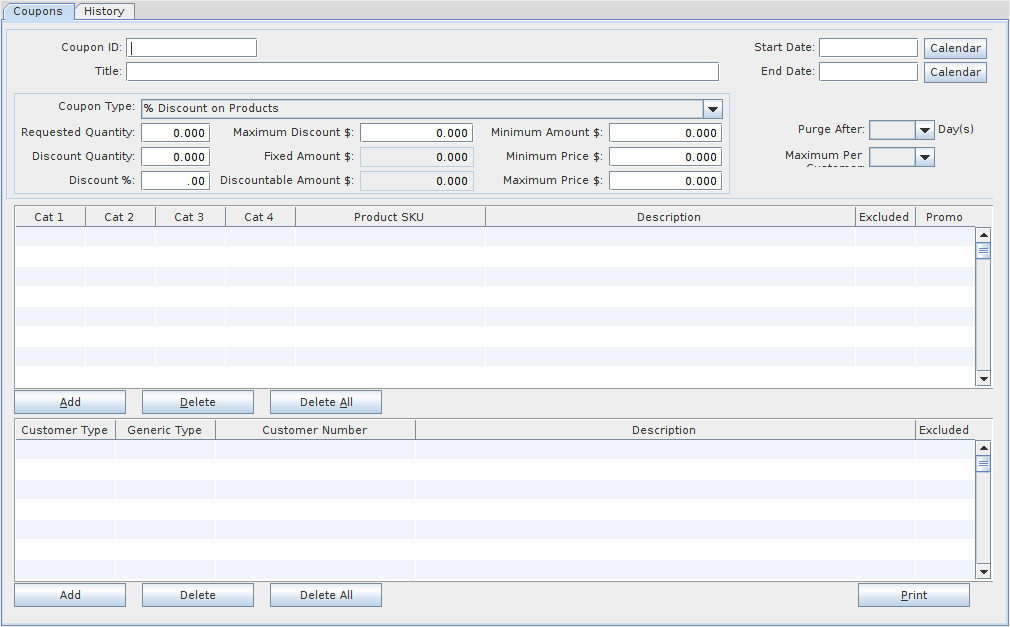1010x627 pixels.
Task: Expand the Maximum Per Customer dropdown
Action: coord(924,157)
